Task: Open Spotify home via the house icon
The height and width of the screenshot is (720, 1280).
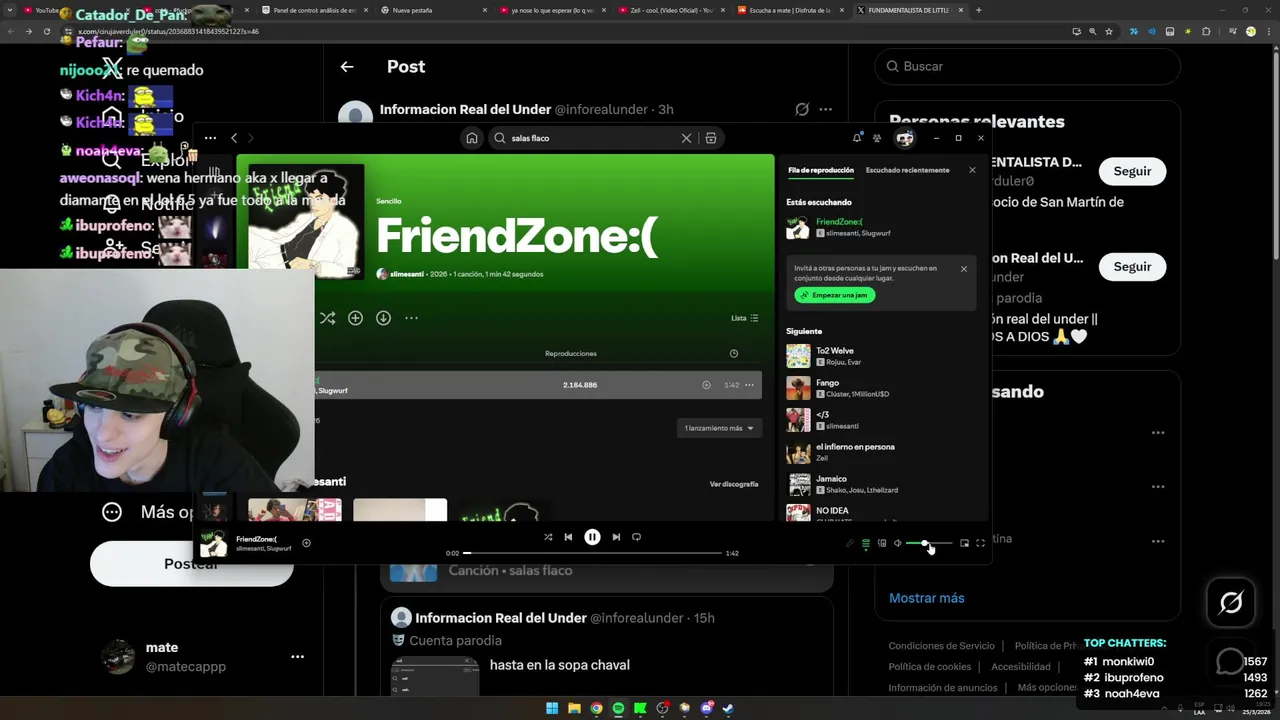Action: (472, 138)
